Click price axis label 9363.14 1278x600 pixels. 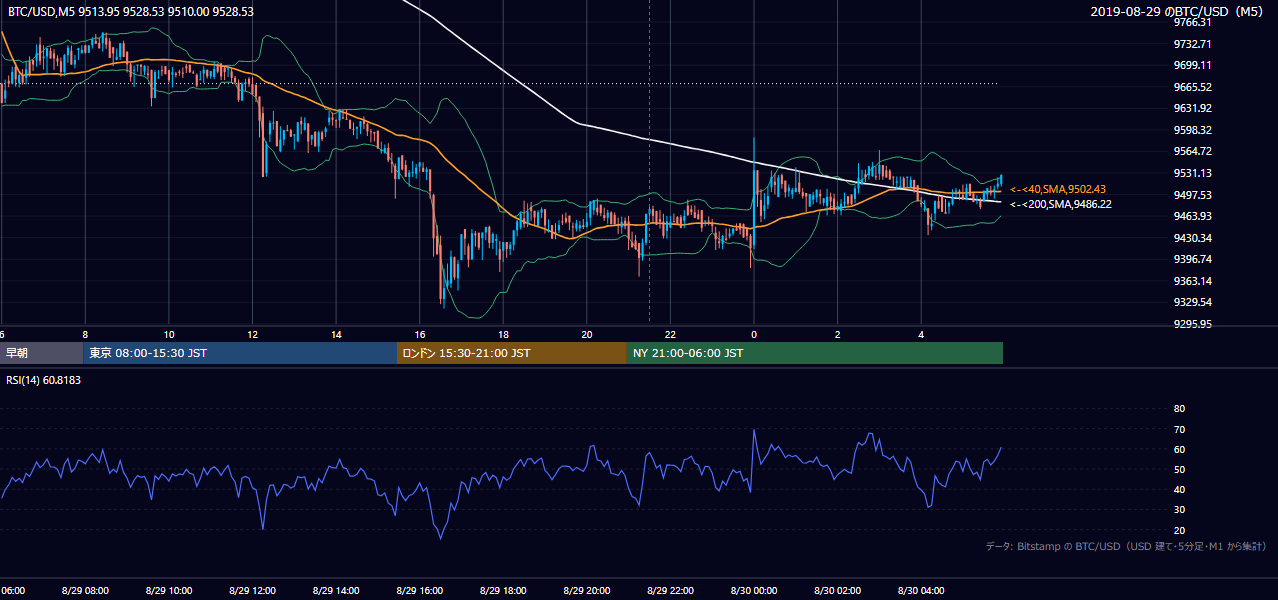(x=1192, y=281)
